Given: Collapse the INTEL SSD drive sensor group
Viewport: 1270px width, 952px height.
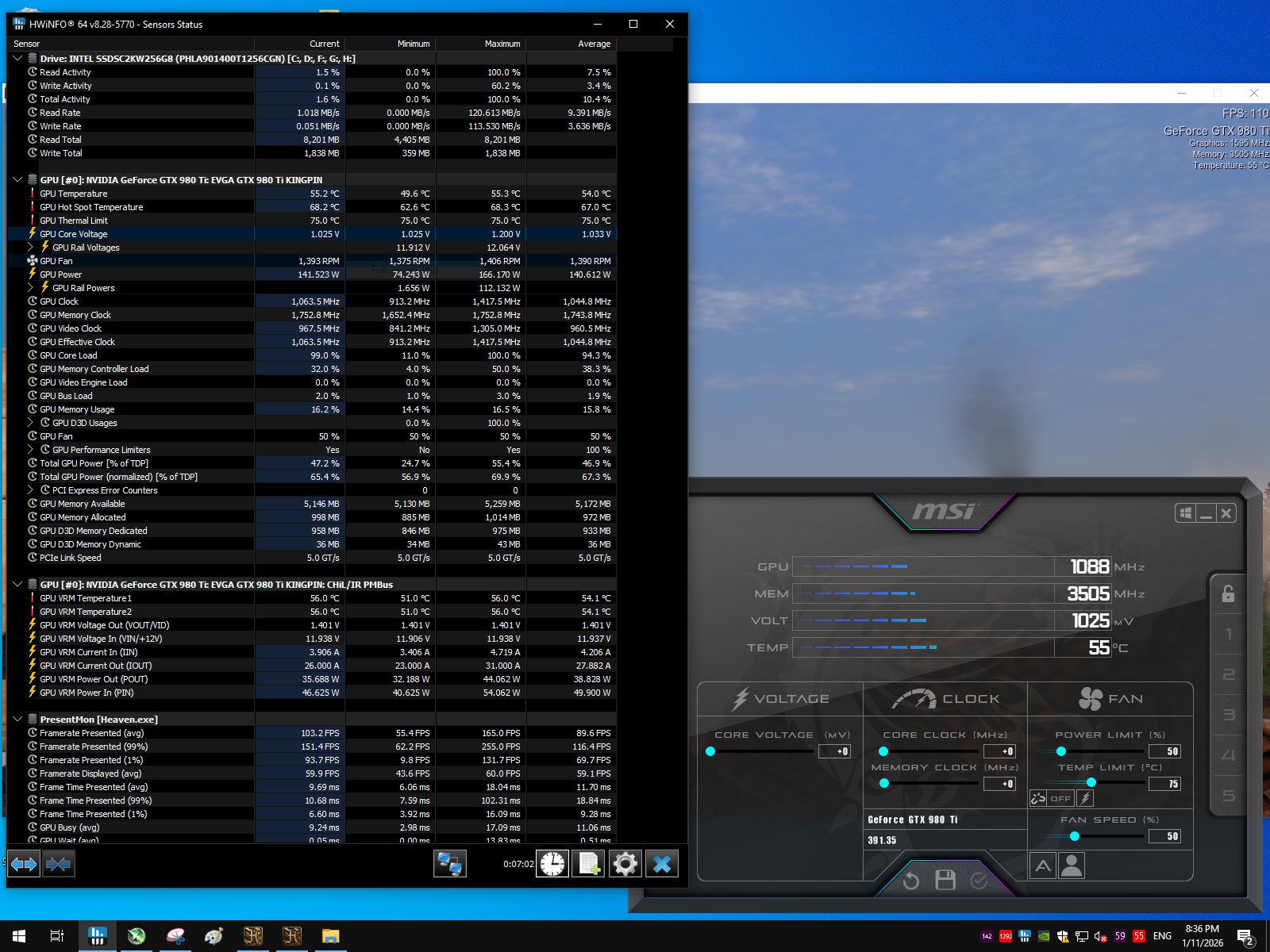Looking at the screenshot, I should 17,58.
